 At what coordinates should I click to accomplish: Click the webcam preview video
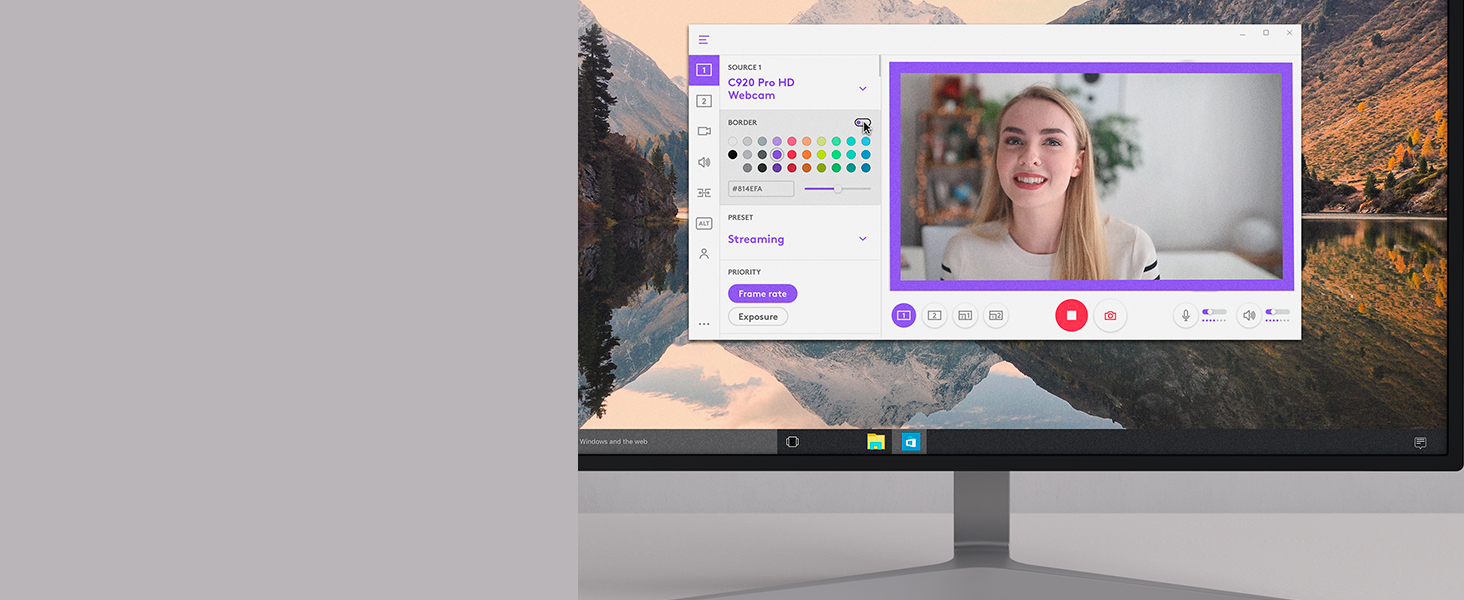[1091, 176]
